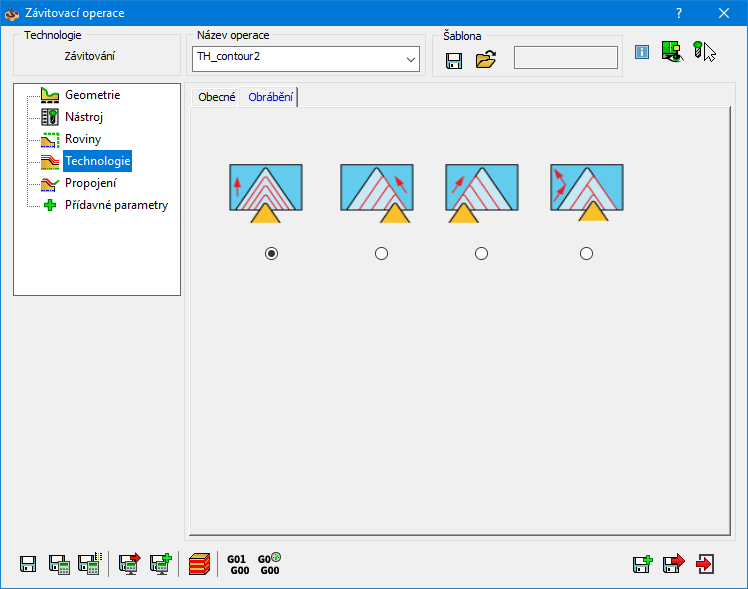Image resolution: width=748 pixels, height=589 pixels.
Task: Click the save template icon under Šablona
Action: pos(454,60)
